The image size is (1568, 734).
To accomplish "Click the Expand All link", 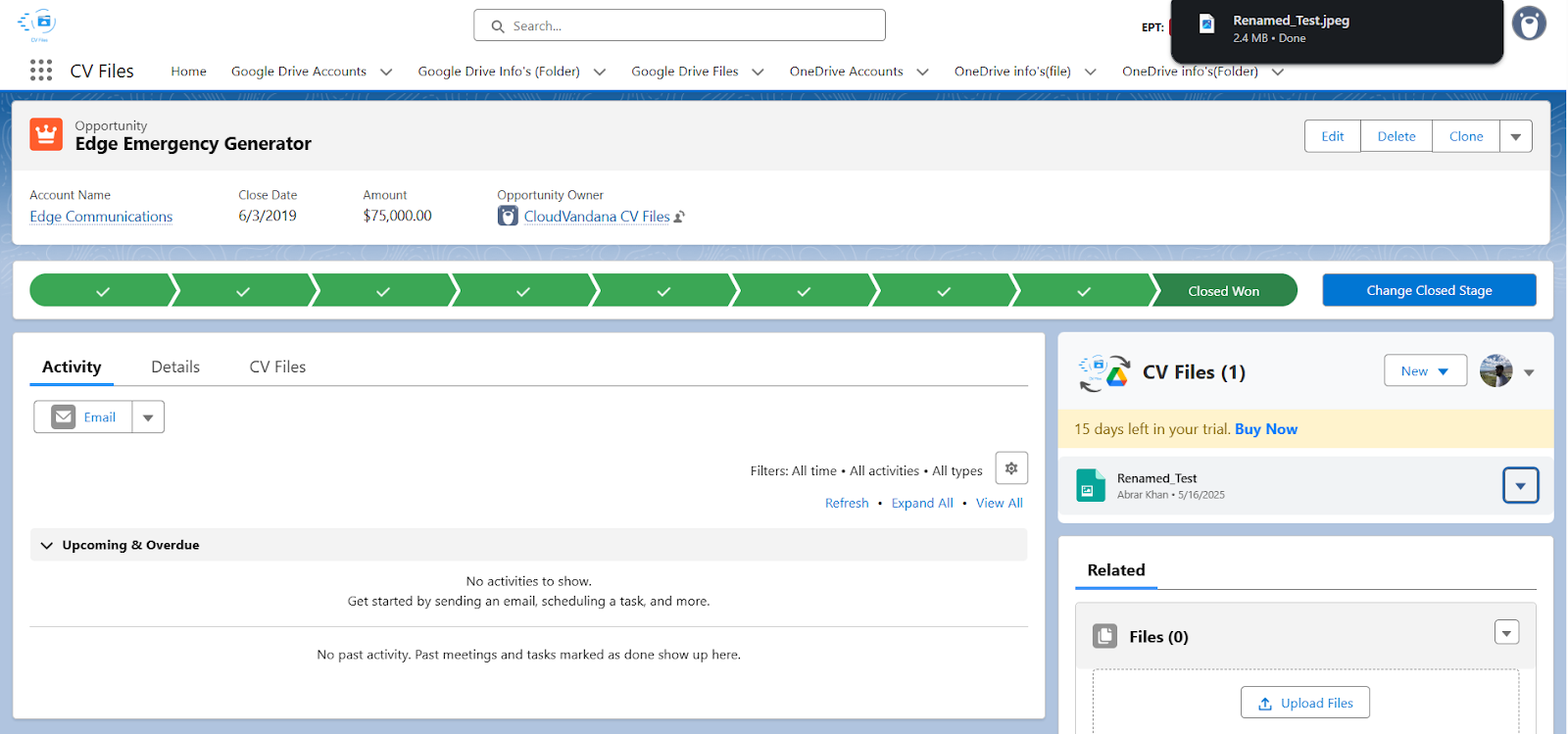I will (x=922, y=503).
